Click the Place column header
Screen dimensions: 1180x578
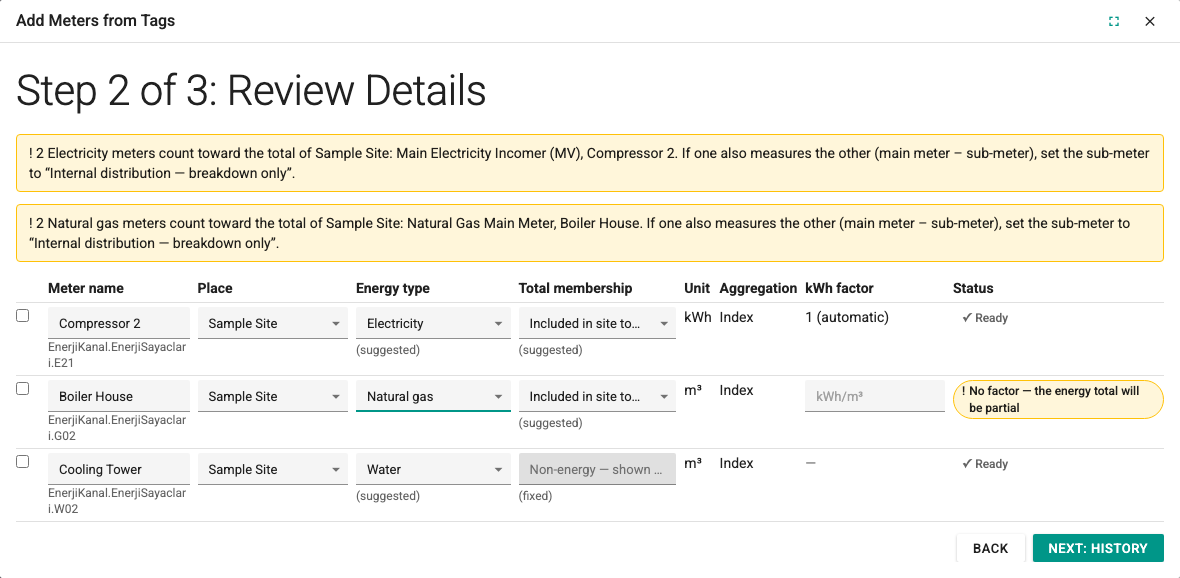coord(214,288)
